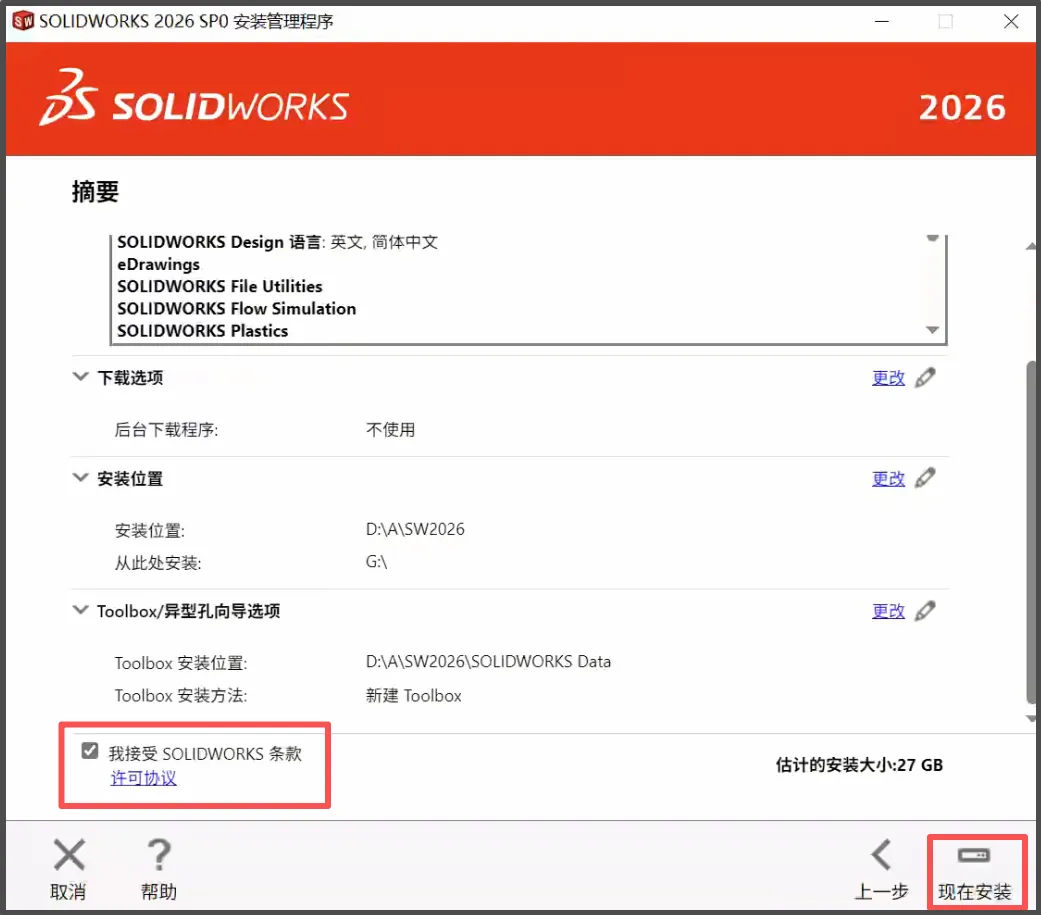Click the SOLIDWORKS logo in red banner
This screenshot has height=915, width=1041.
(x=194, y=98)
